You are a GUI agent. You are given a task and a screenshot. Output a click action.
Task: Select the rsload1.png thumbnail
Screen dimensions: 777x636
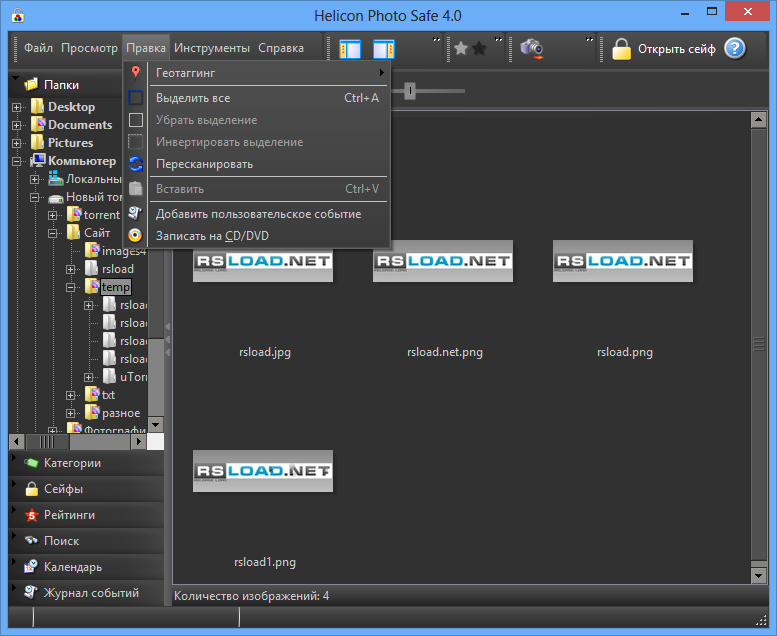[263, 471]
